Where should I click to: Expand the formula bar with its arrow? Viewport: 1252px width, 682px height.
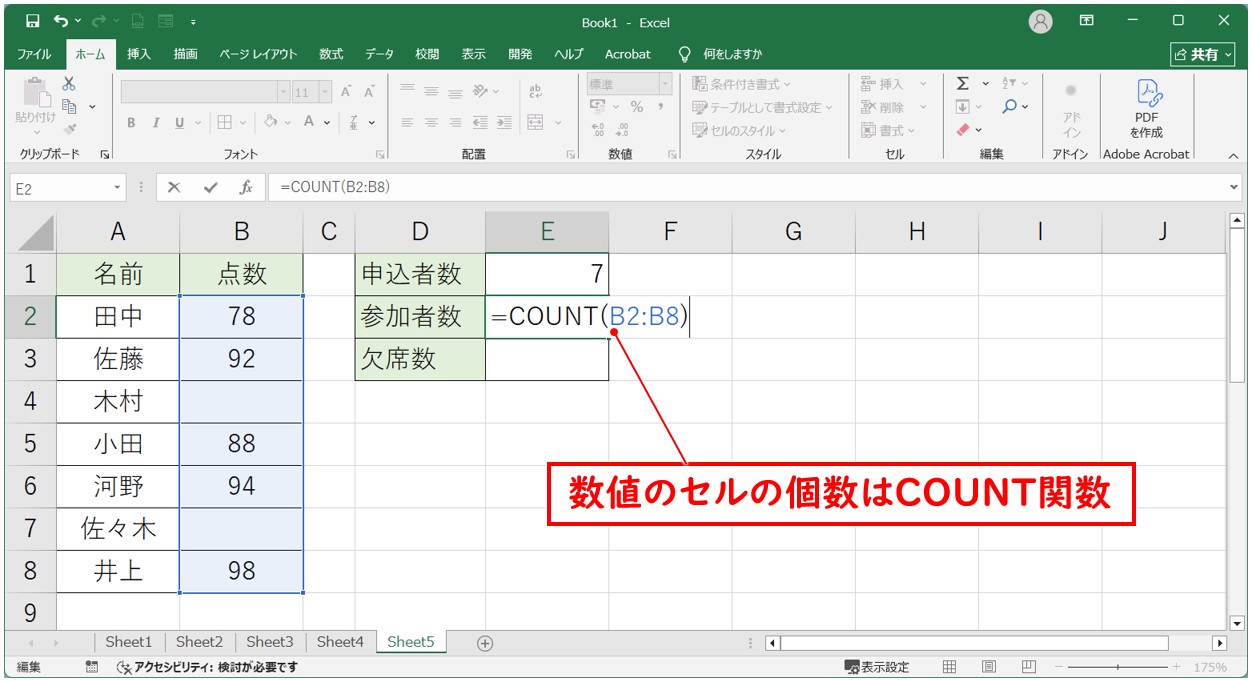tap(1233, 186)
